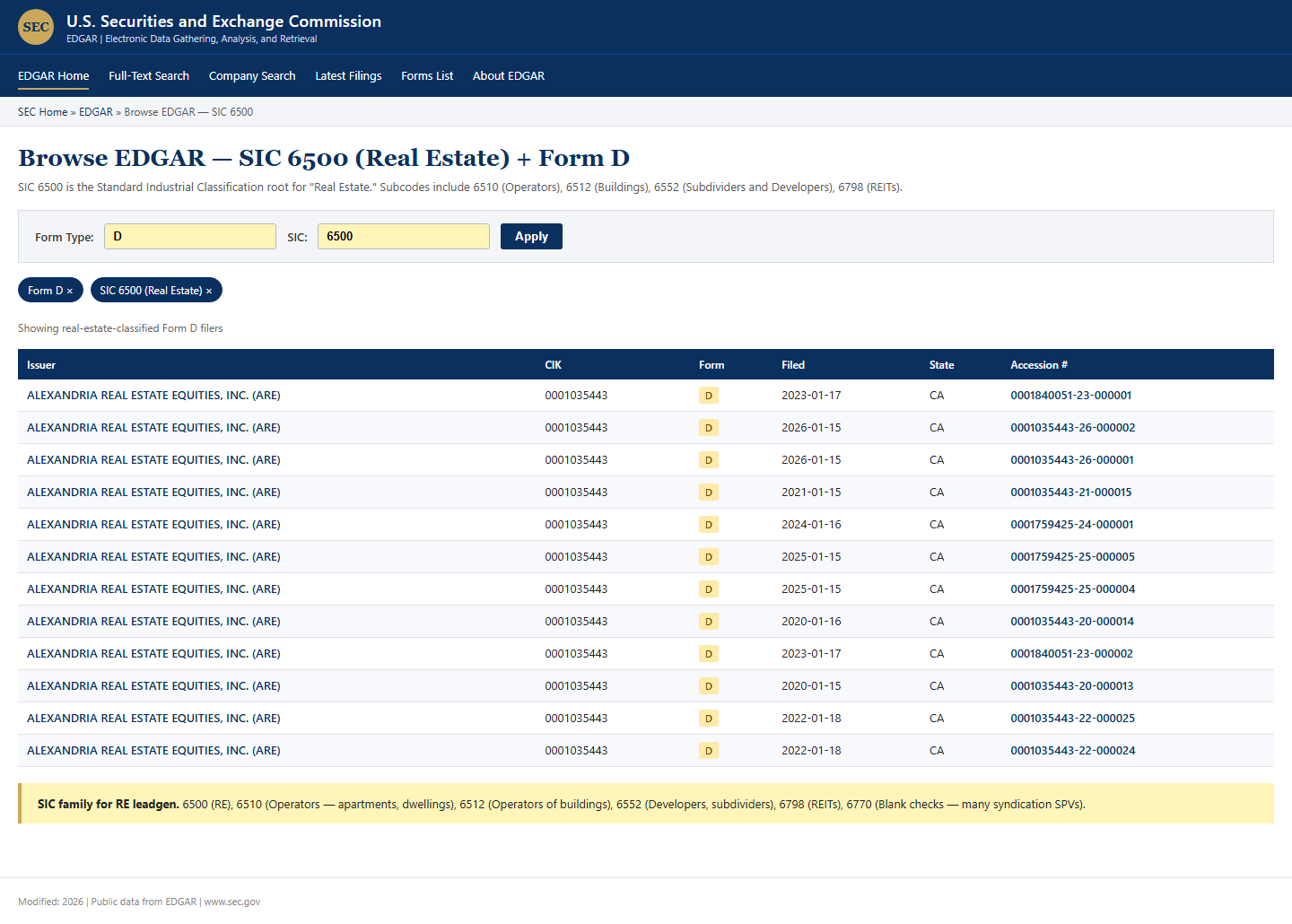
Task: Click the 'SIC family for RE leadgen' note
Action: point(646,804)
